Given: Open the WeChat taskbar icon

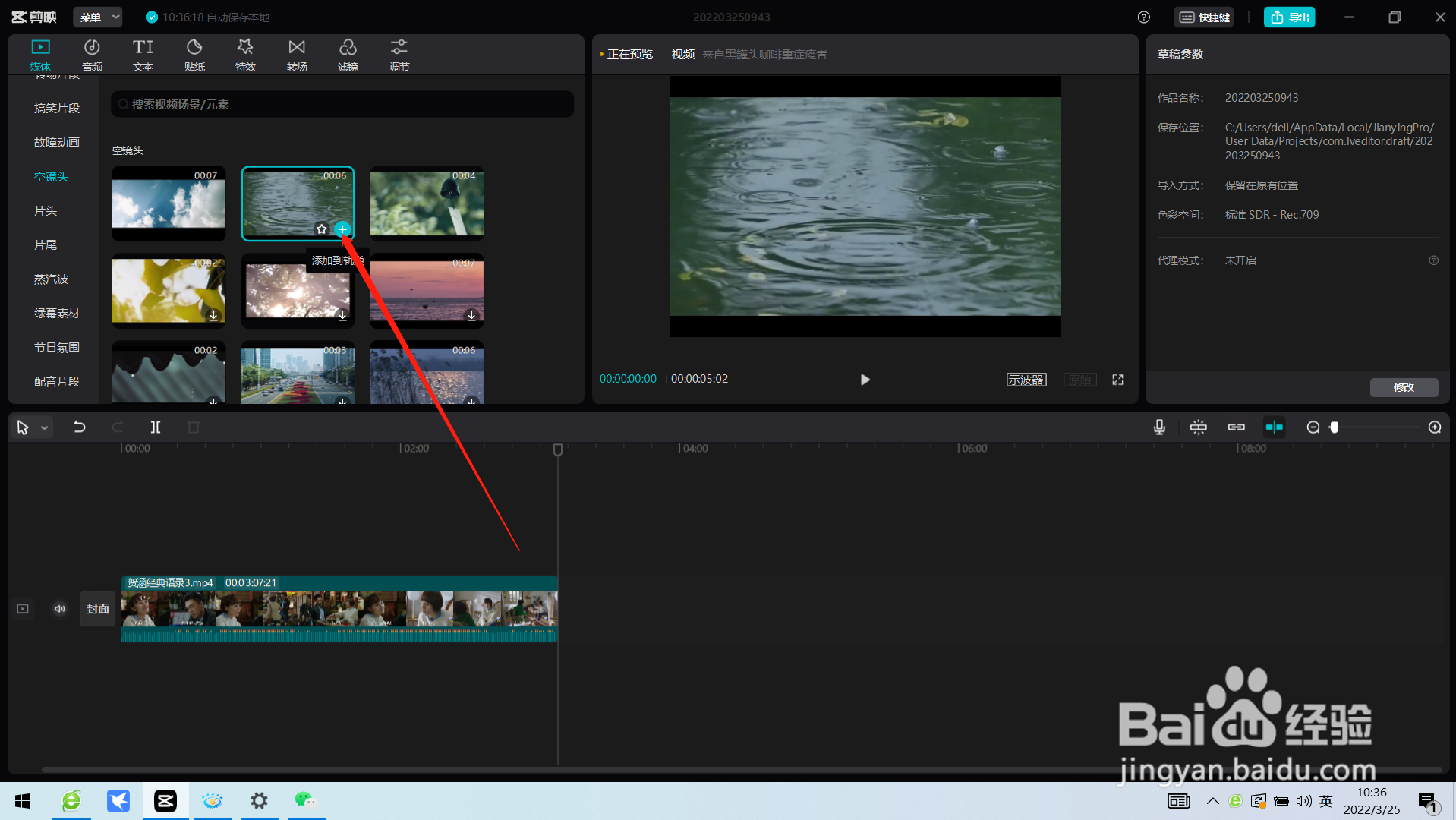Looking at the screenshot, I should 306,801.
